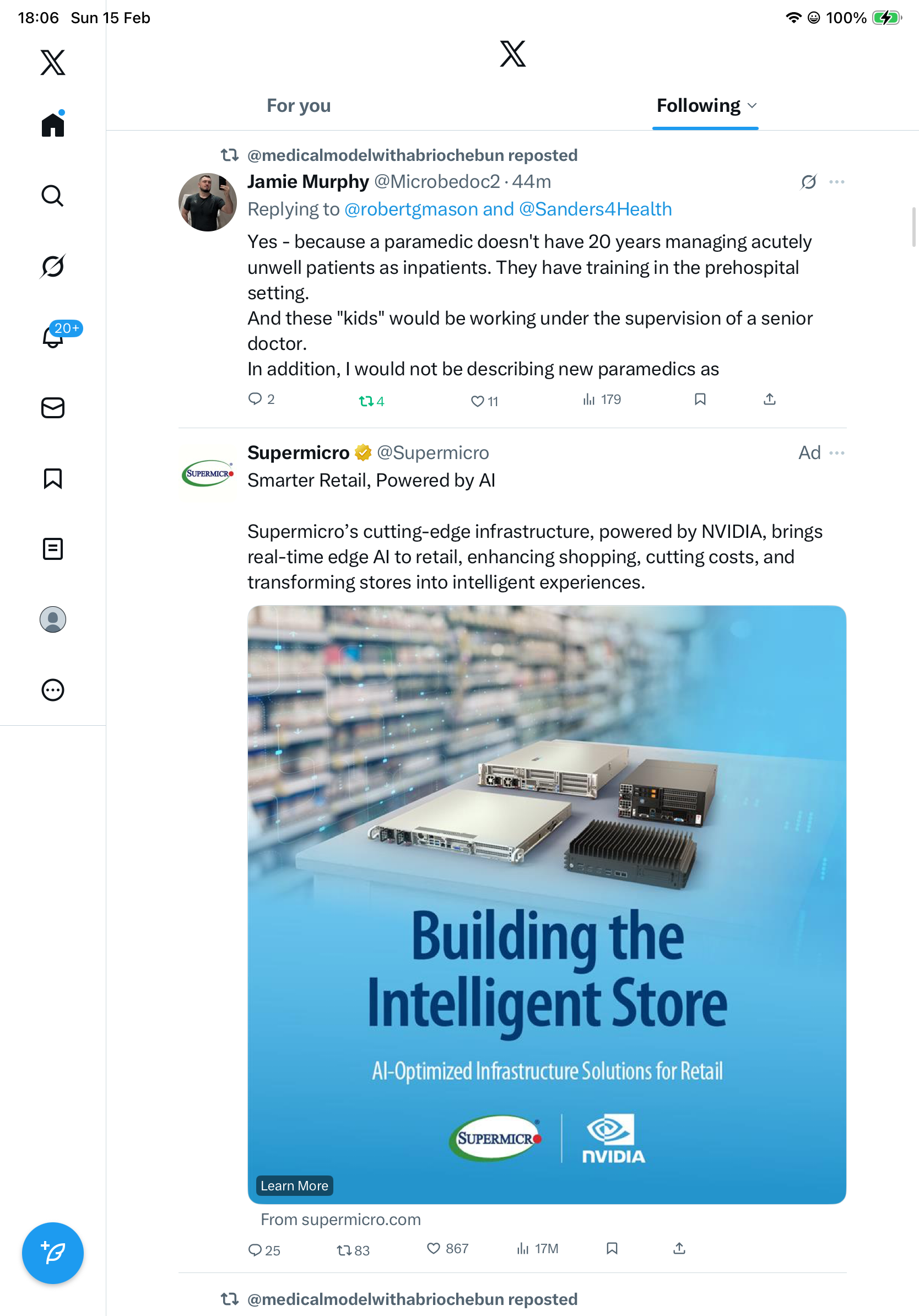Open more options on Jamie Murphy's post

pyautogui.click(x=836, y=182)
